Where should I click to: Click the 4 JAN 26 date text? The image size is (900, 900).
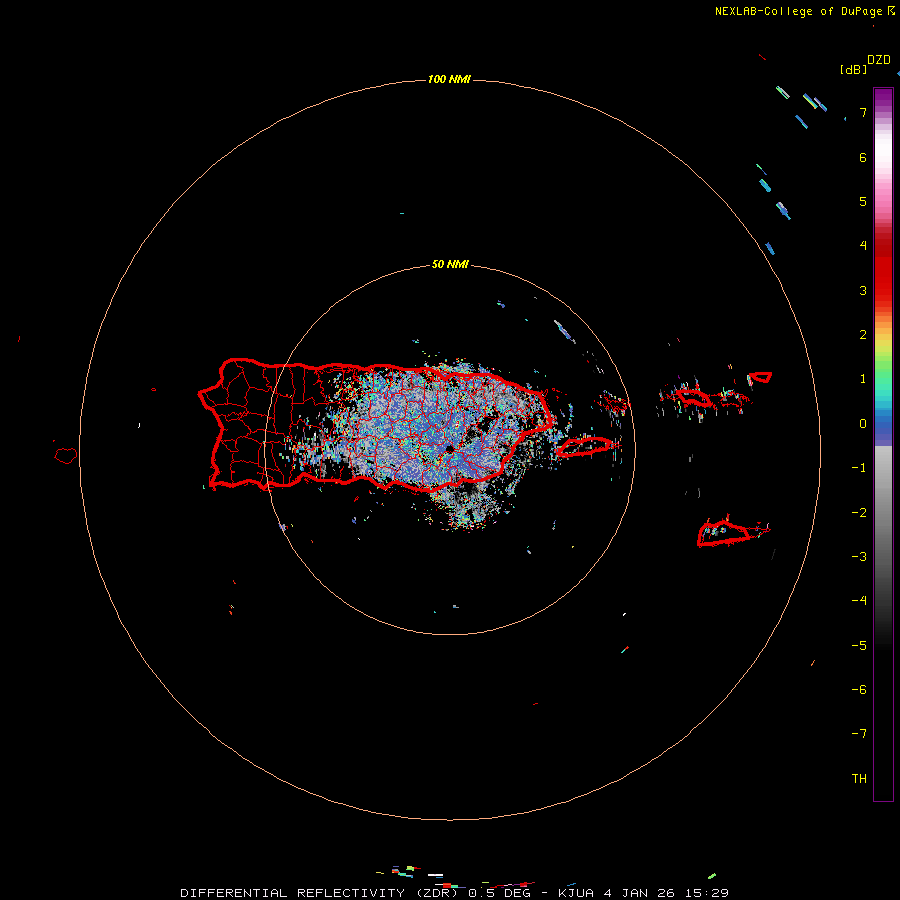tap(639, 893)
